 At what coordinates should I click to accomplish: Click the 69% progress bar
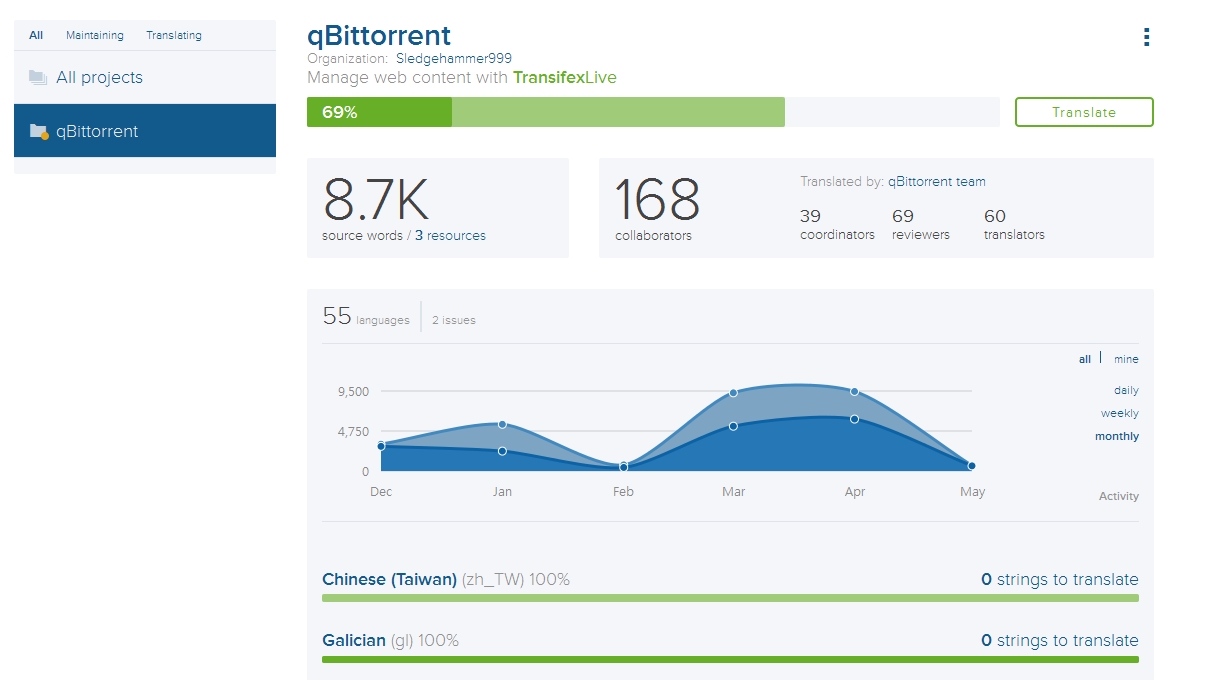[653, 112]
